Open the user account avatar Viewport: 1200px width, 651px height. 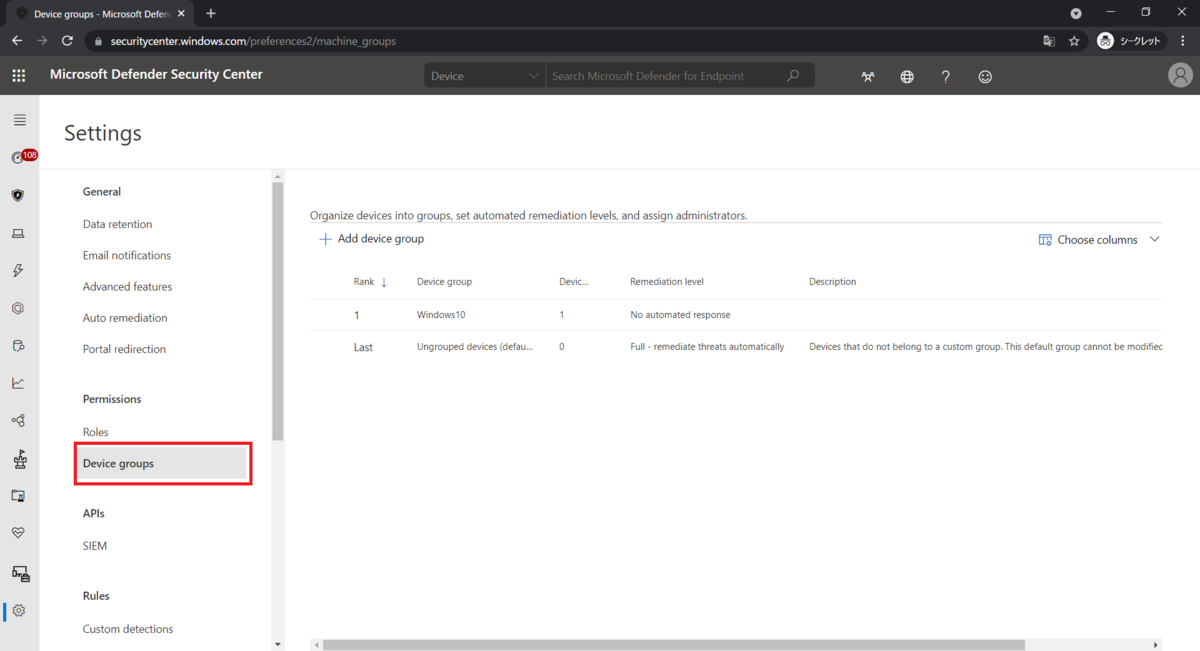[x=1180, y=76]
